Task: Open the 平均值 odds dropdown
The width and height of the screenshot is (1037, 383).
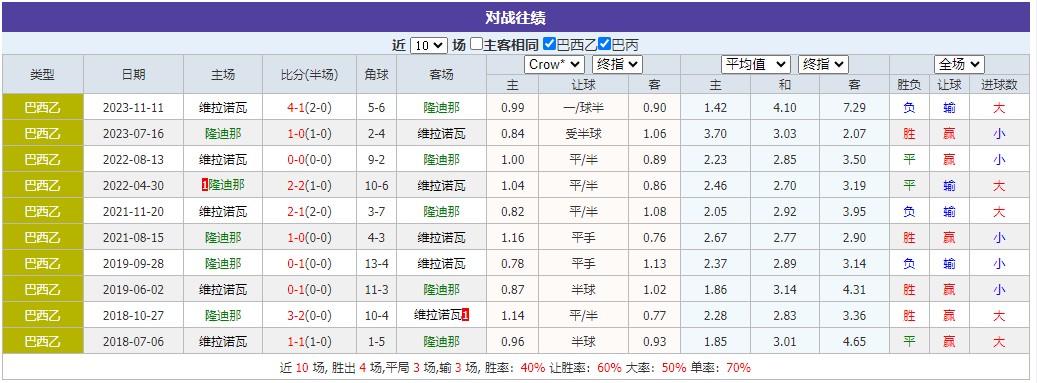Action: point(756,64)
